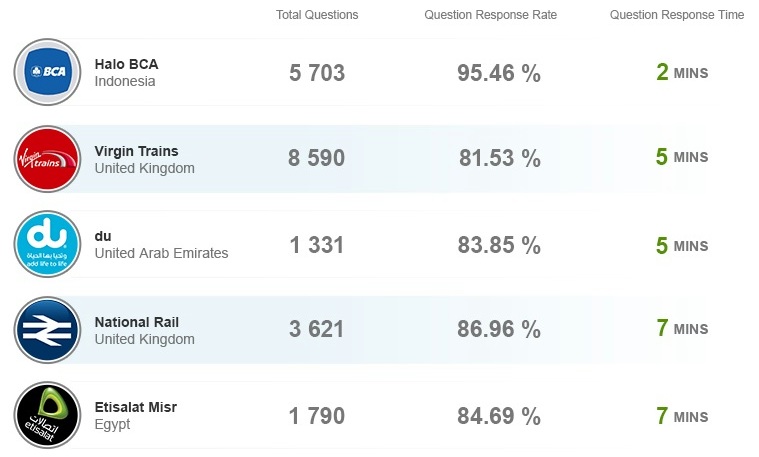Open the Halo BCA brand name link
Screen dimensions: 759x457
(x=126, y=64)
